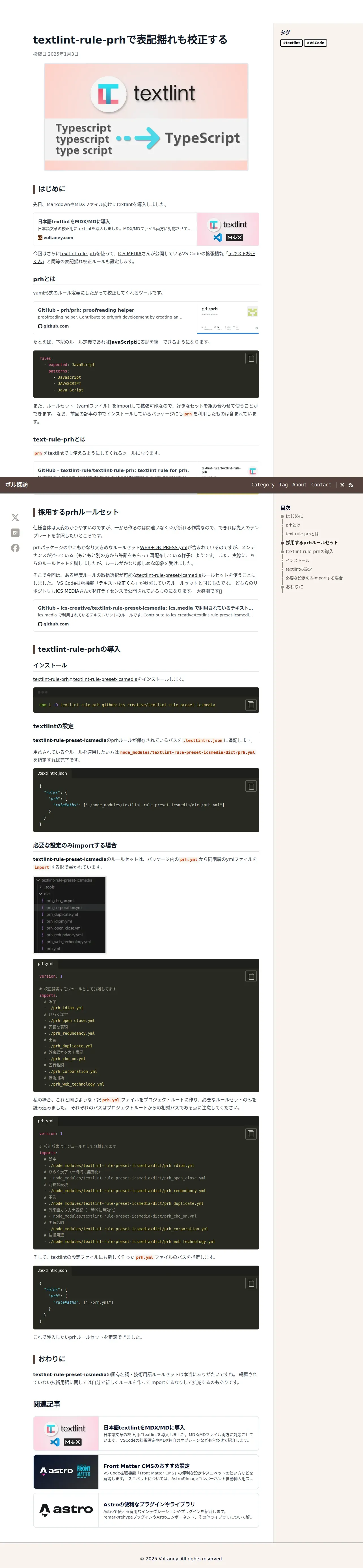Jump to はじめに in the table of contents
The image size is (363, 1568).
[294, 516]
